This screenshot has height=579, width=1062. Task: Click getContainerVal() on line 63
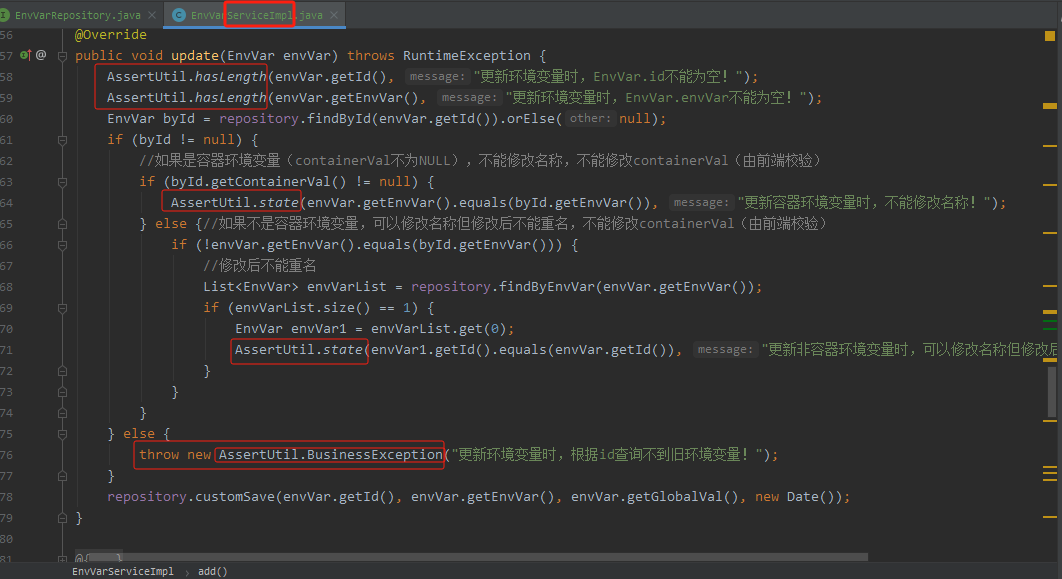point(279,181)
